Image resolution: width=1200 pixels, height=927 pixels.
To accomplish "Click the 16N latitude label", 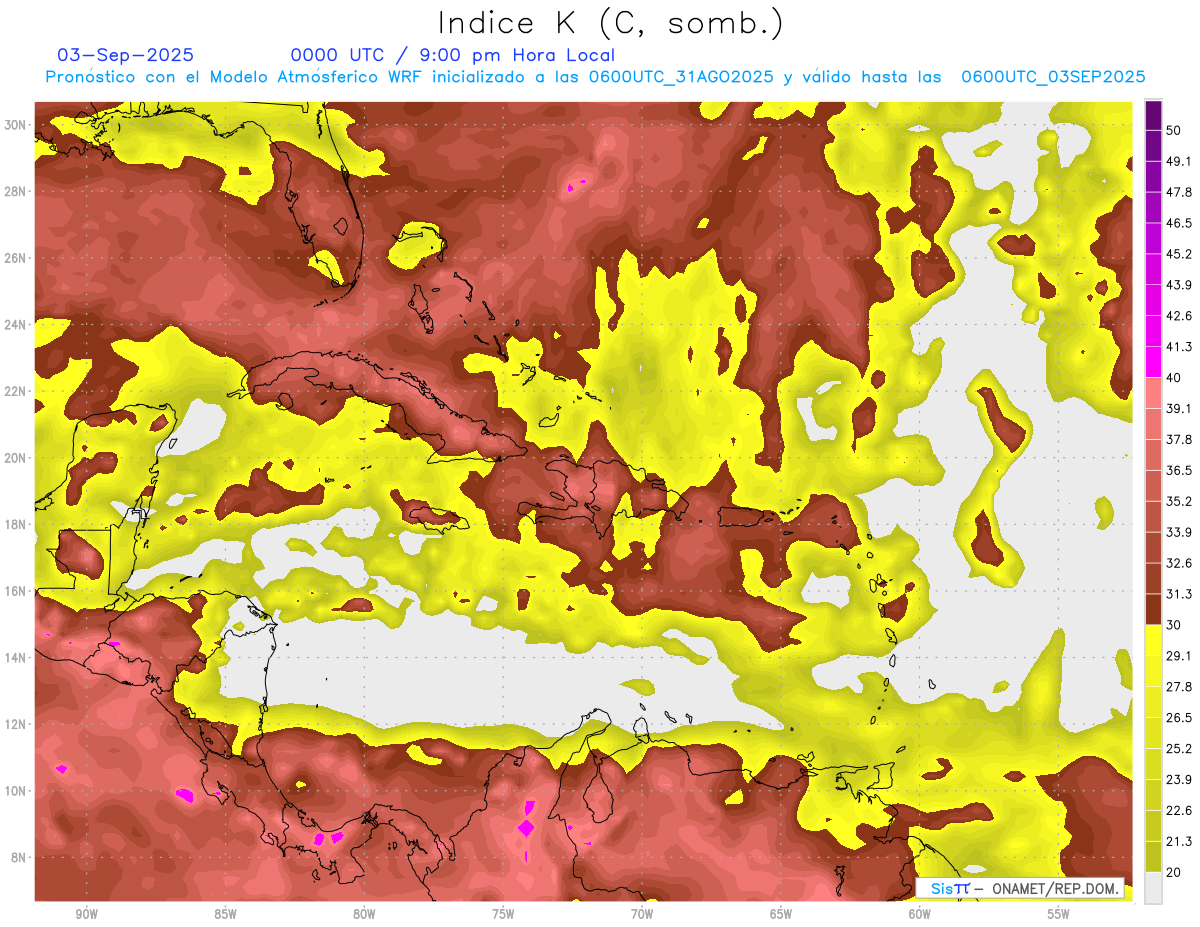I will tap(15, 591).
